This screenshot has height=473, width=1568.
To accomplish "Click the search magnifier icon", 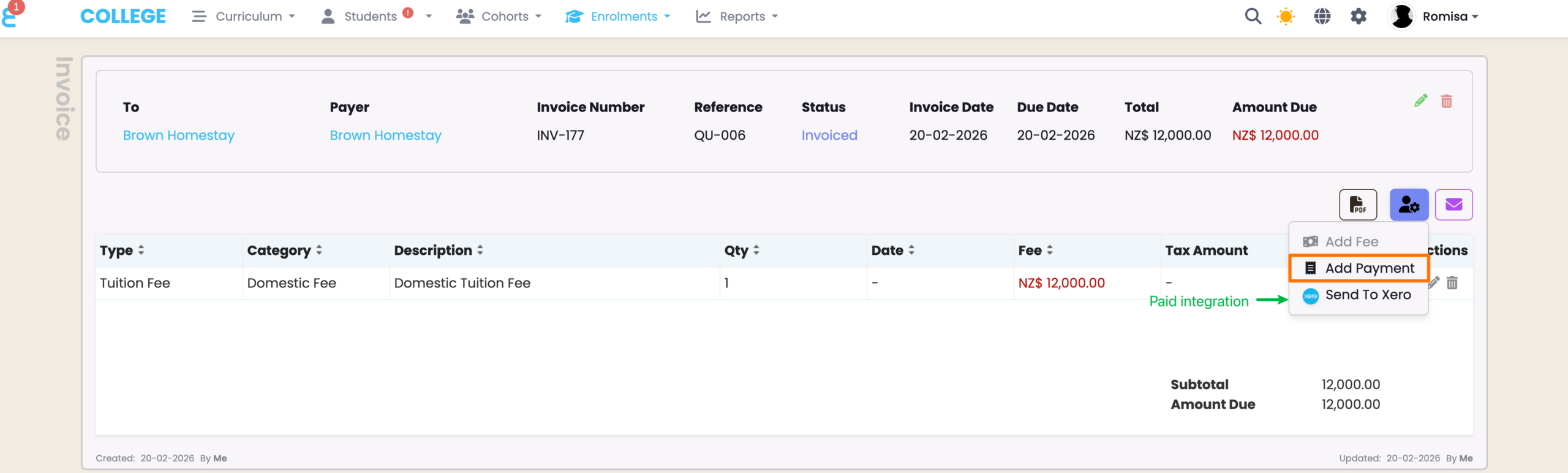I will point(1253,17).
